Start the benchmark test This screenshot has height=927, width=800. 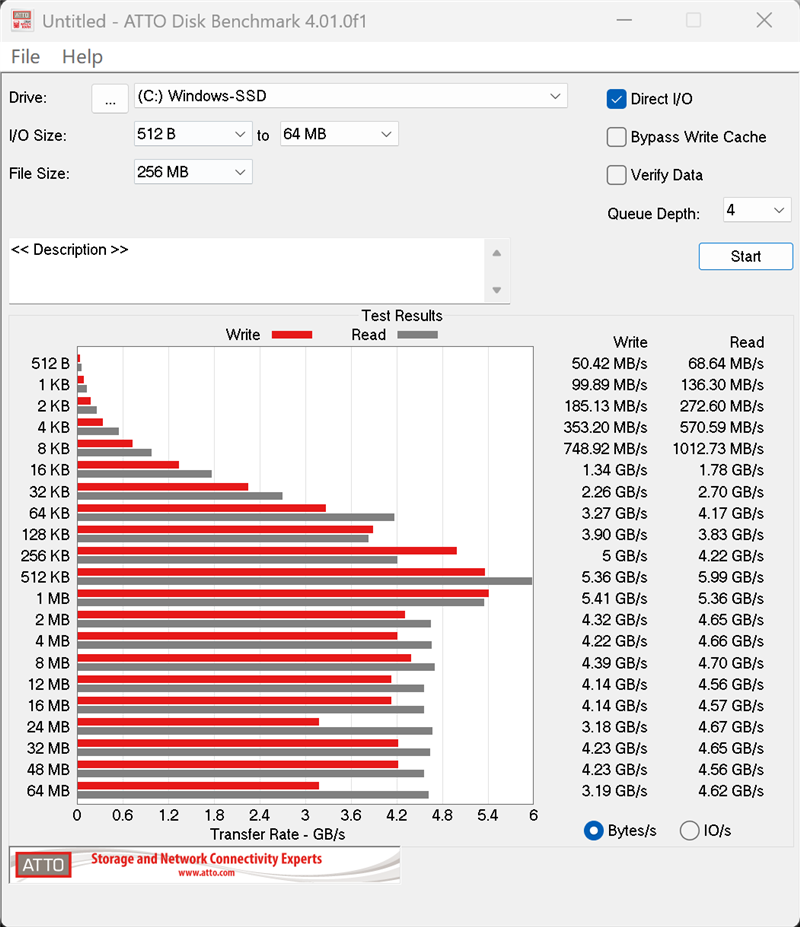click(746, 257)
